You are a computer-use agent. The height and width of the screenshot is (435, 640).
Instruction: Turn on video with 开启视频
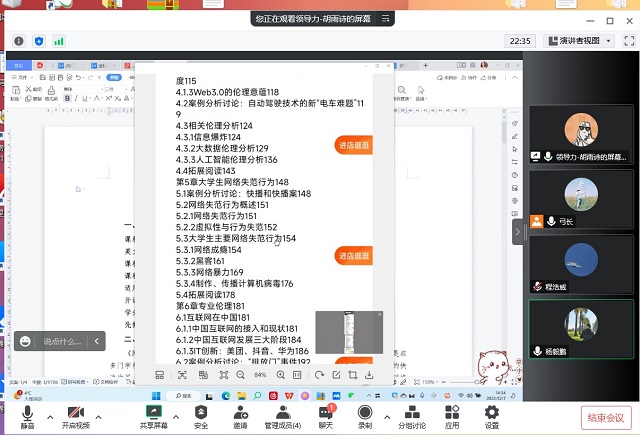click(76, 417)
